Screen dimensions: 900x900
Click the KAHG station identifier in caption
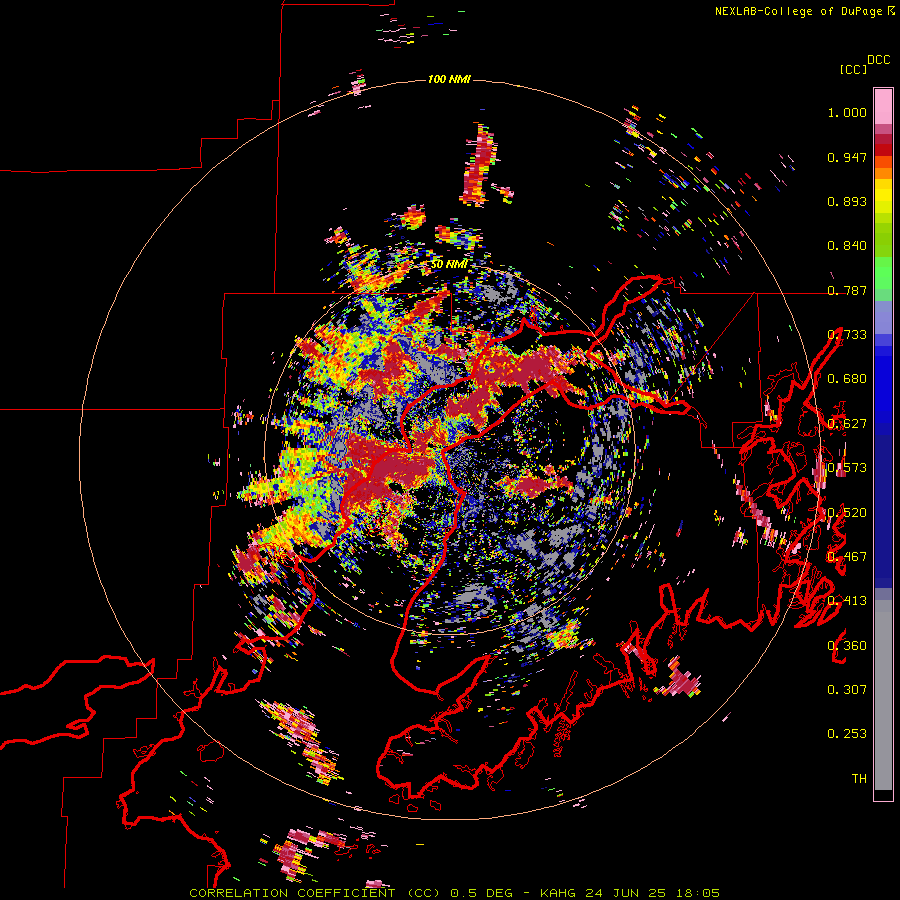(x=557, y=893)
